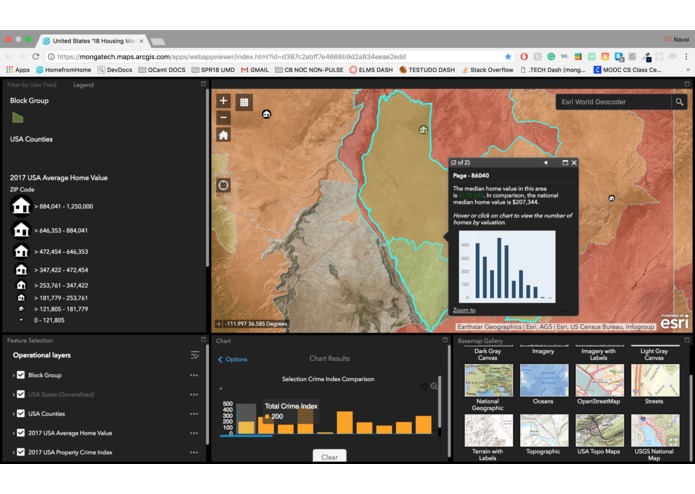
Task: Maximize the Basemap Gallery panel
Action: [687, 340]
